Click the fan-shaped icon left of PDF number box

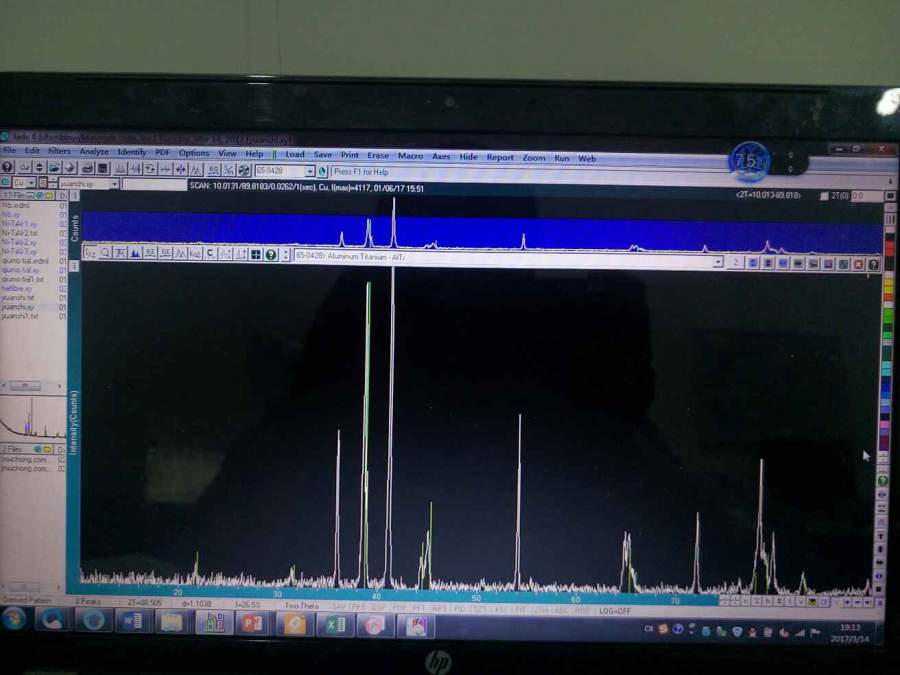(244, 170)
